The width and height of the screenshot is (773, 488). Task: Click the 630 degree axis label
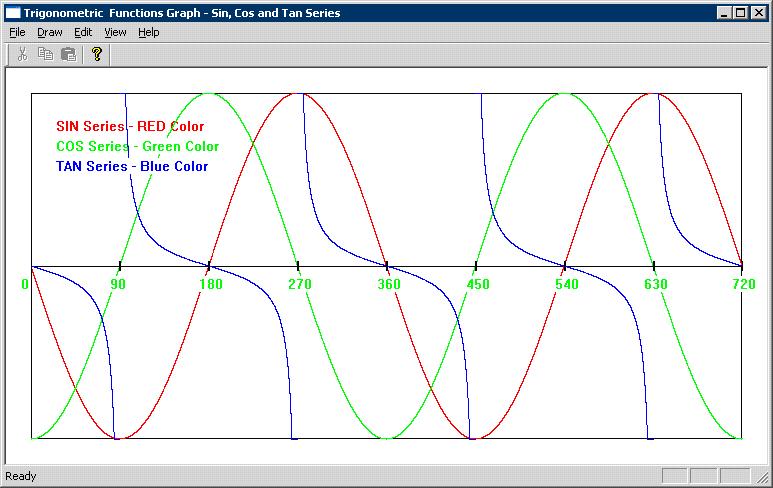click(656, 284)
